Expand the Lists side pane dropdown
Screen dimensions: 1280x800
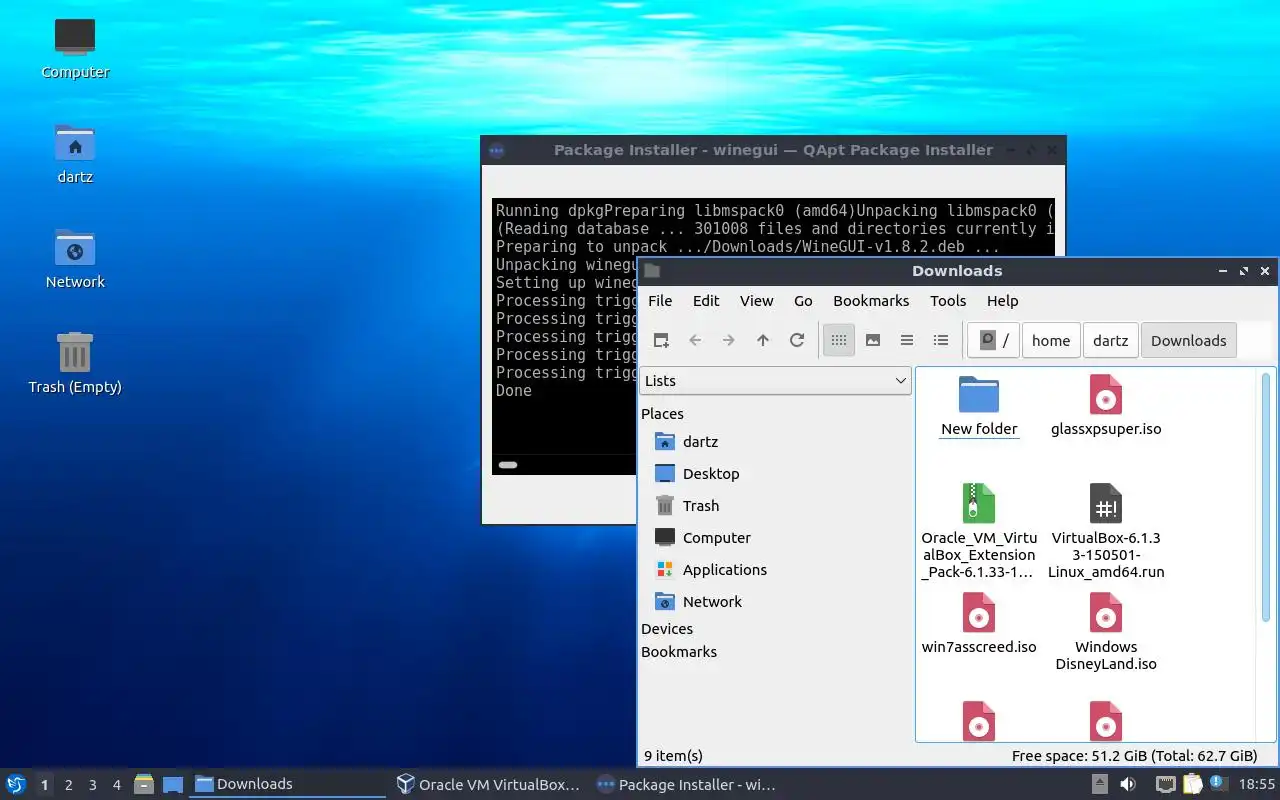point(775,381)
